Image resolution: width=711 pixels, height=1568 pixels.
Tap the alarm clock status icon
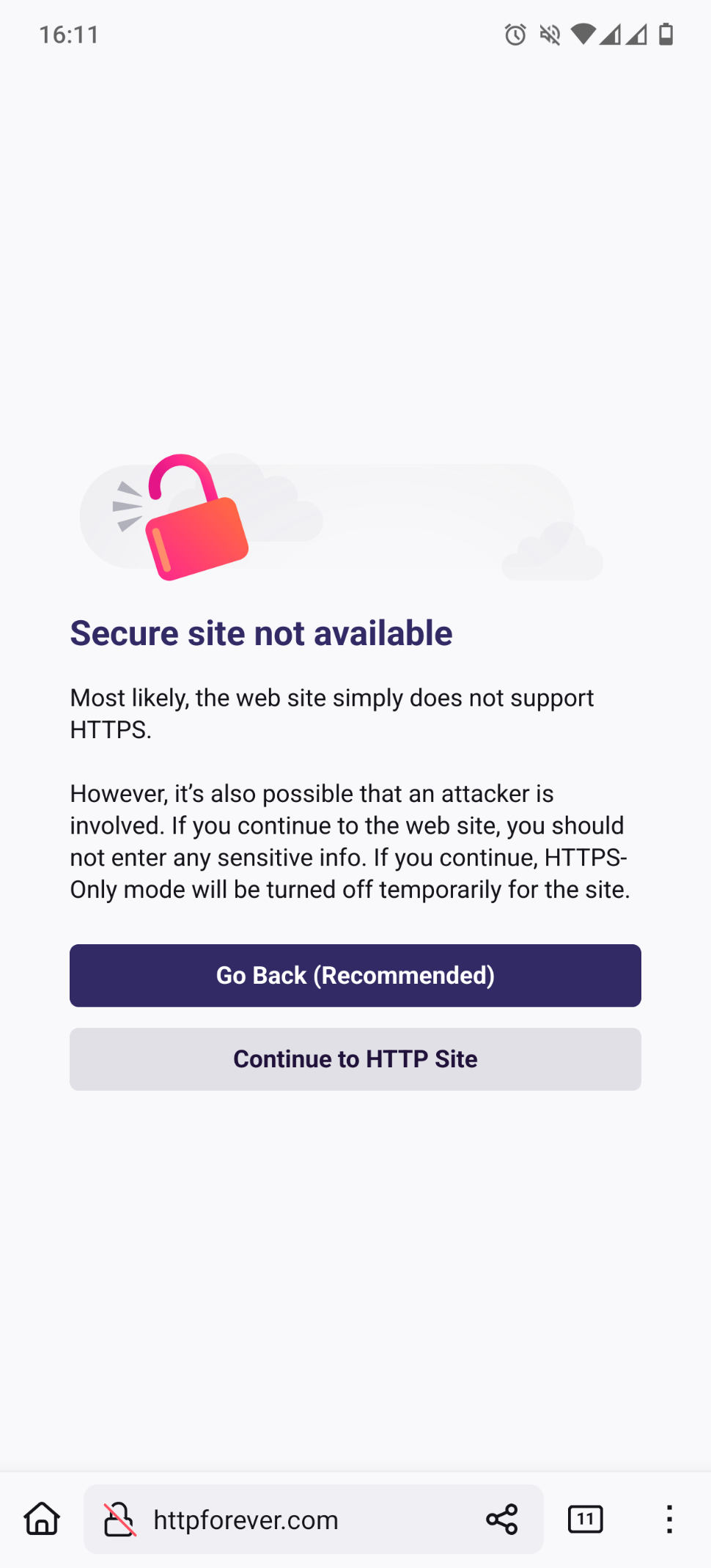coord(515,34)
